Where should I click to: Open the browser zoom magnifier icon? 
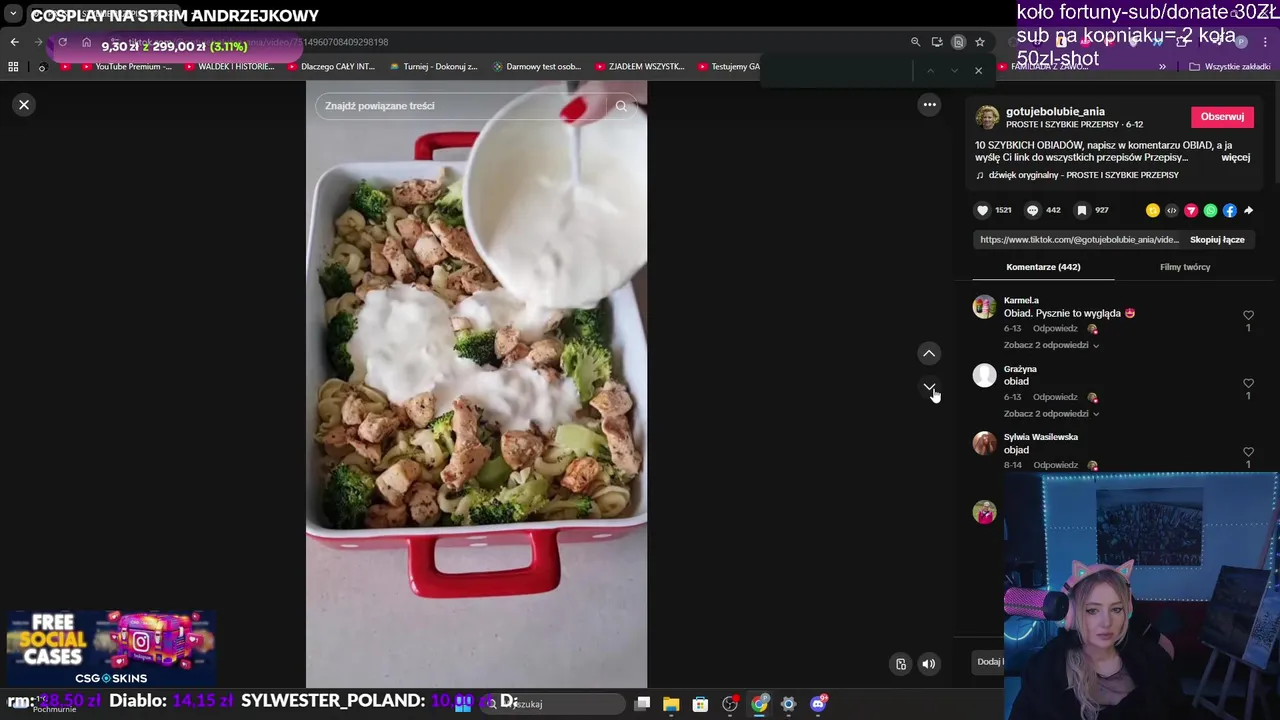[915, 42]
